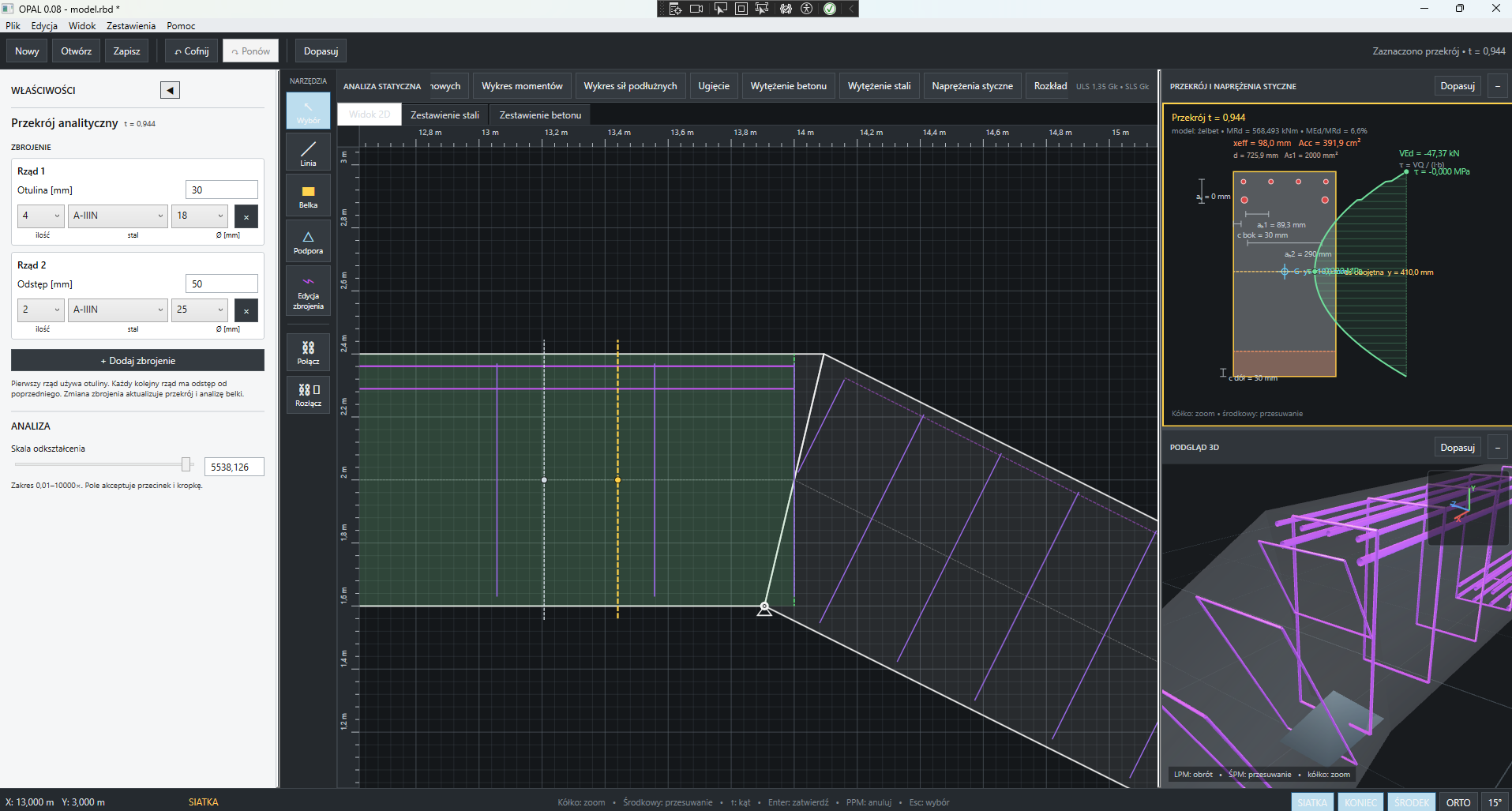
Task: Minimize the Podgląd 3D panel
Action: click(1497, 447)
